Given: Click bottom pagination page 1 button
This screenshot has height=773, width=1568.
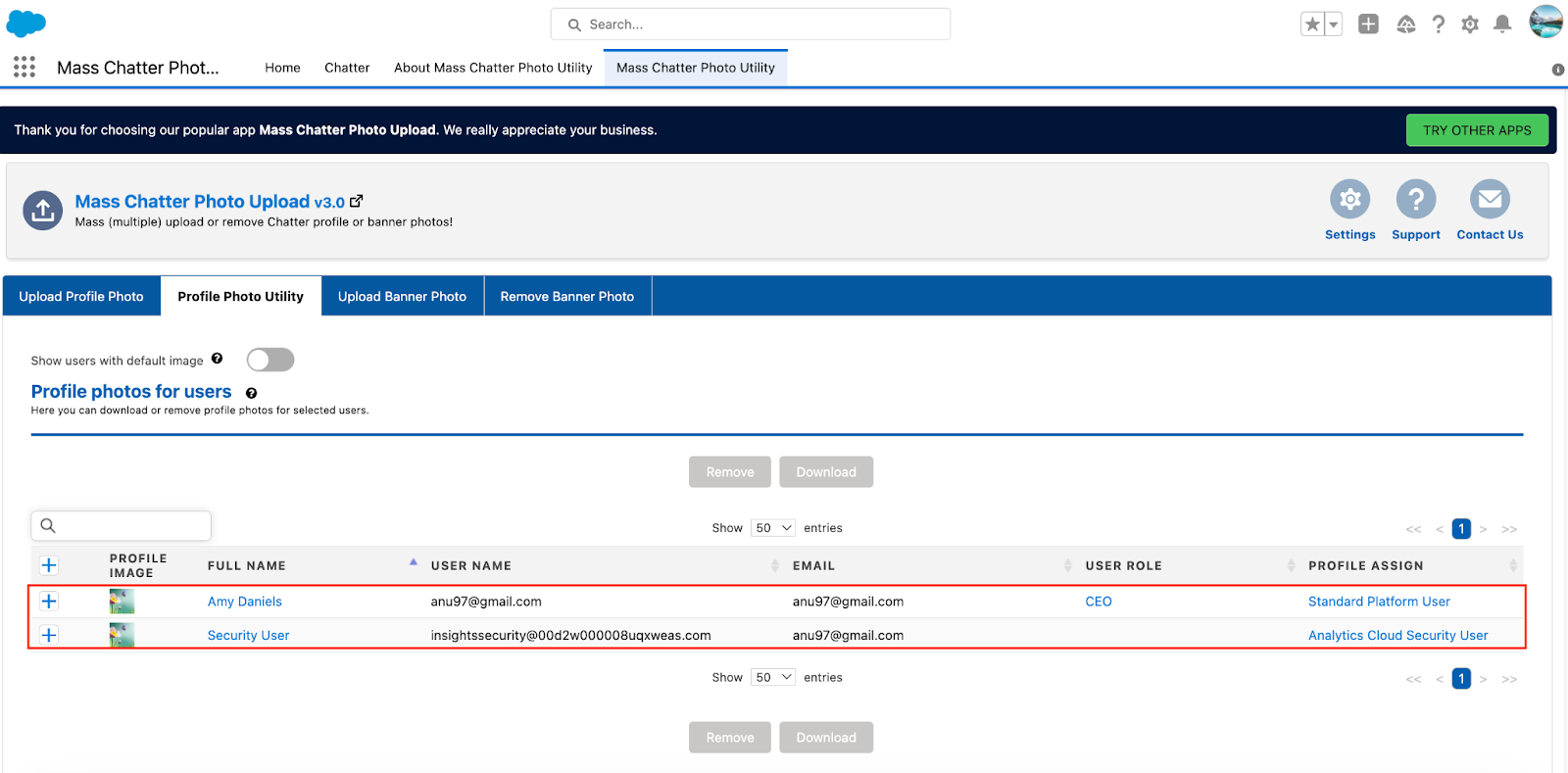Looking at the screenshot, I should (x=1461, y=679).
